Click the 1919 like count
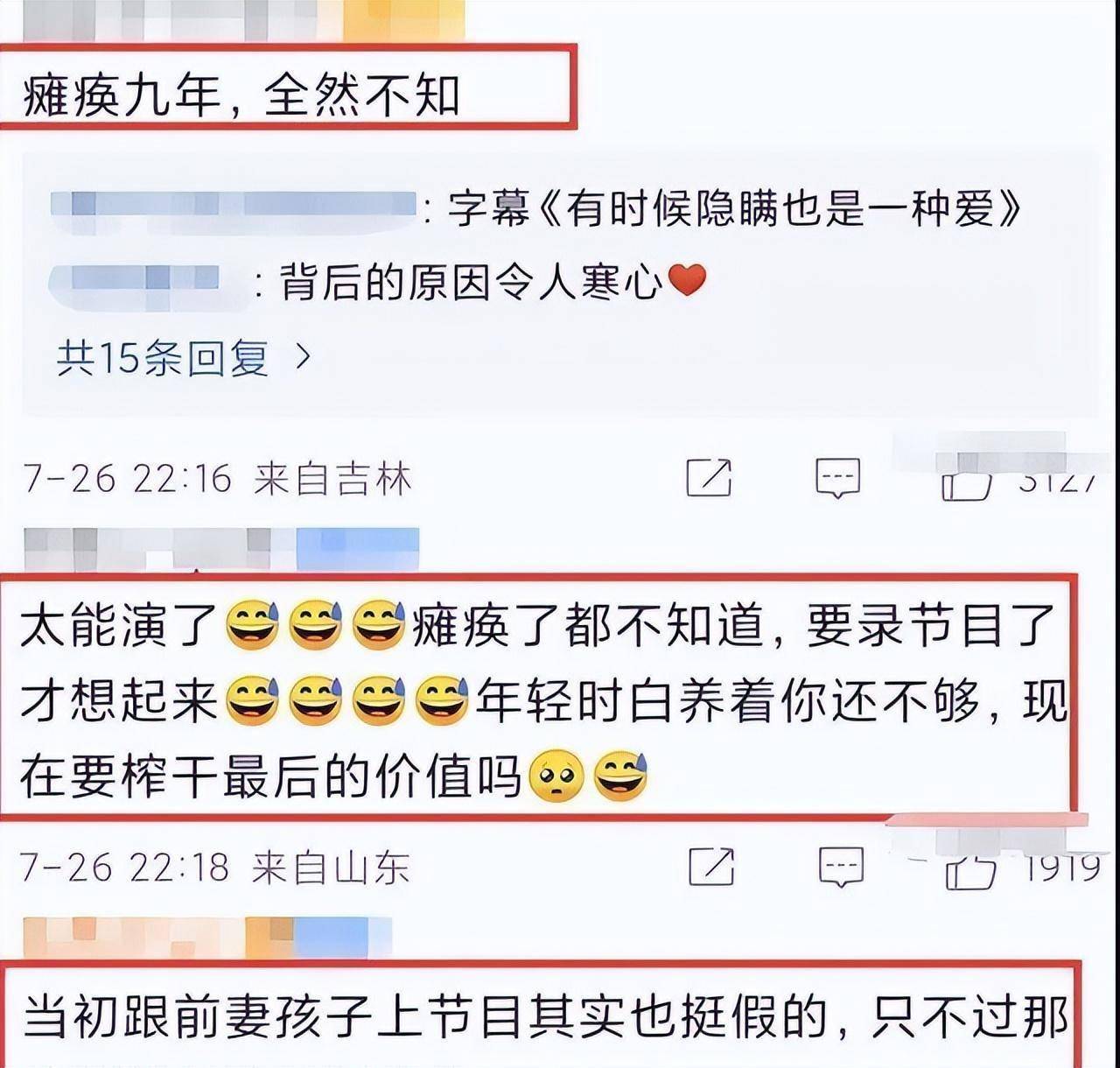Image resolution: width=1120 pixels, height=1068 pixels. (1062, 868)
